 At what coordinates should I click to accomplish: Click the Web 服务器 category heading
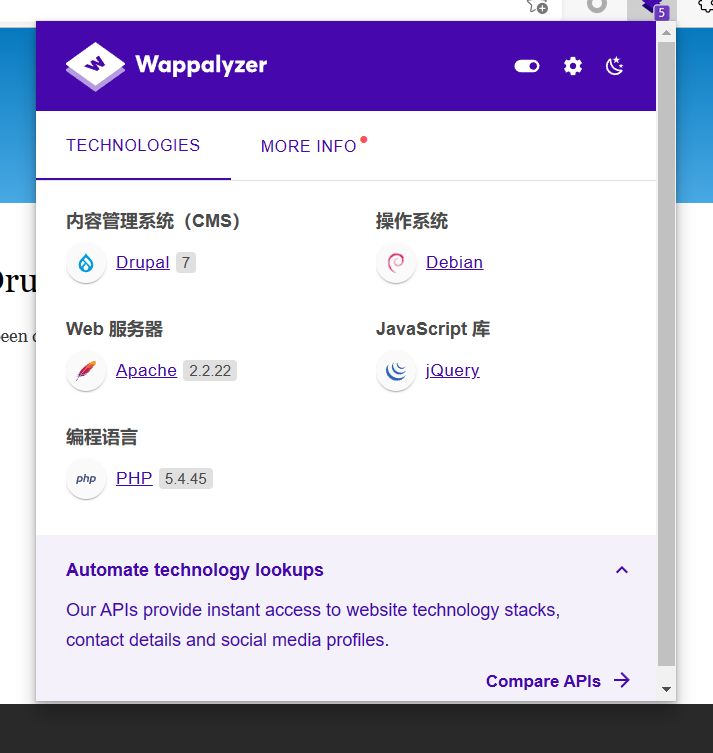[x=114, y=329]
